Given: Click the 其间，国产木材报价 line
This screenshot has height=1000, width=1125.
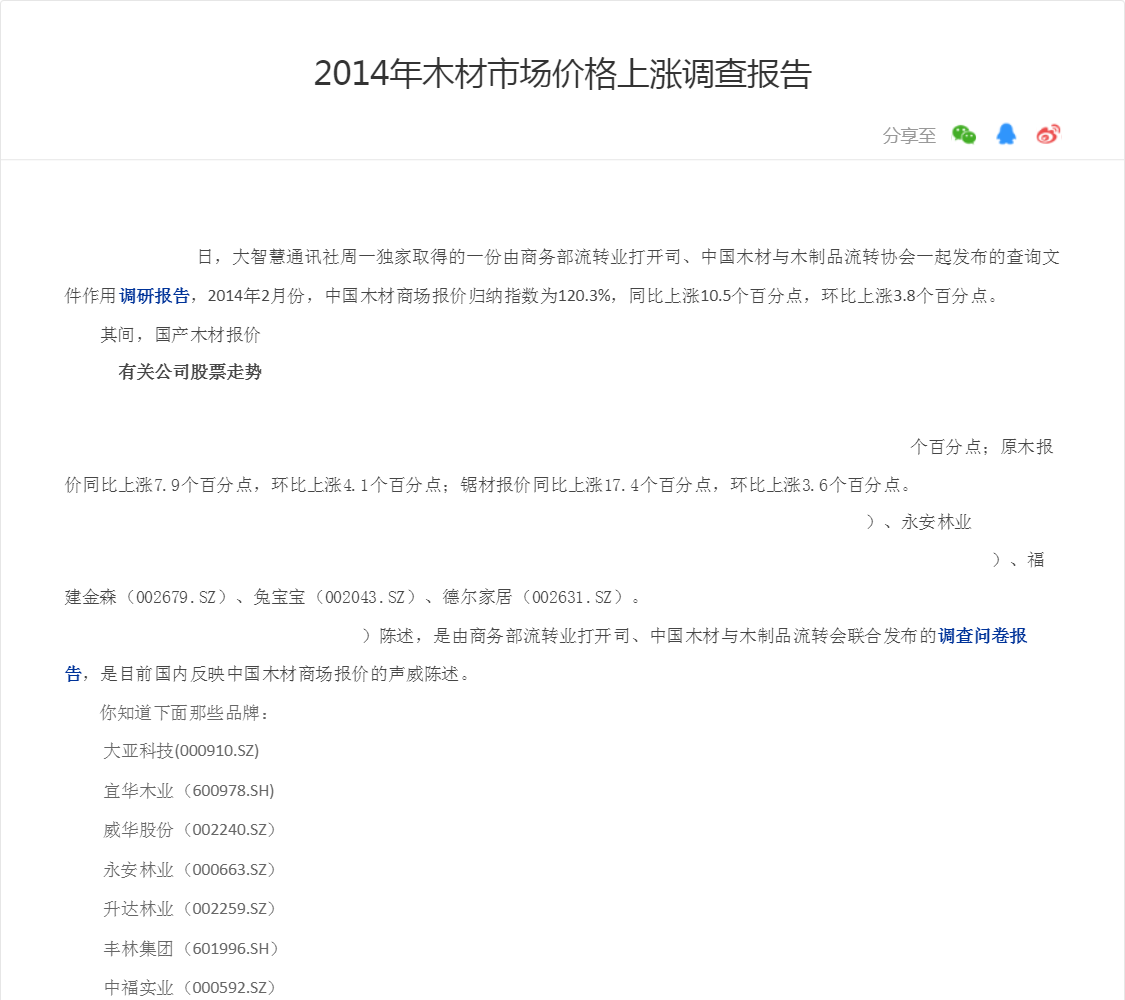Looking at the screenshot, I should click(x=180, y=335).
